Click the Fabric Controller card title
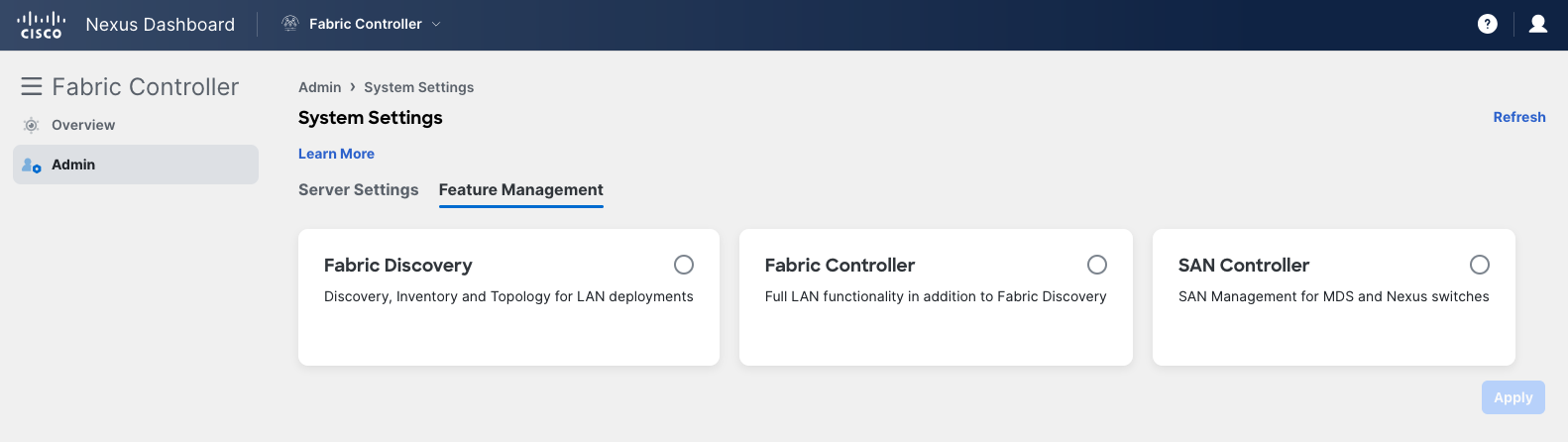This screenshot has height=442, width=1568. pyautogui.click(x=840, y=265)
